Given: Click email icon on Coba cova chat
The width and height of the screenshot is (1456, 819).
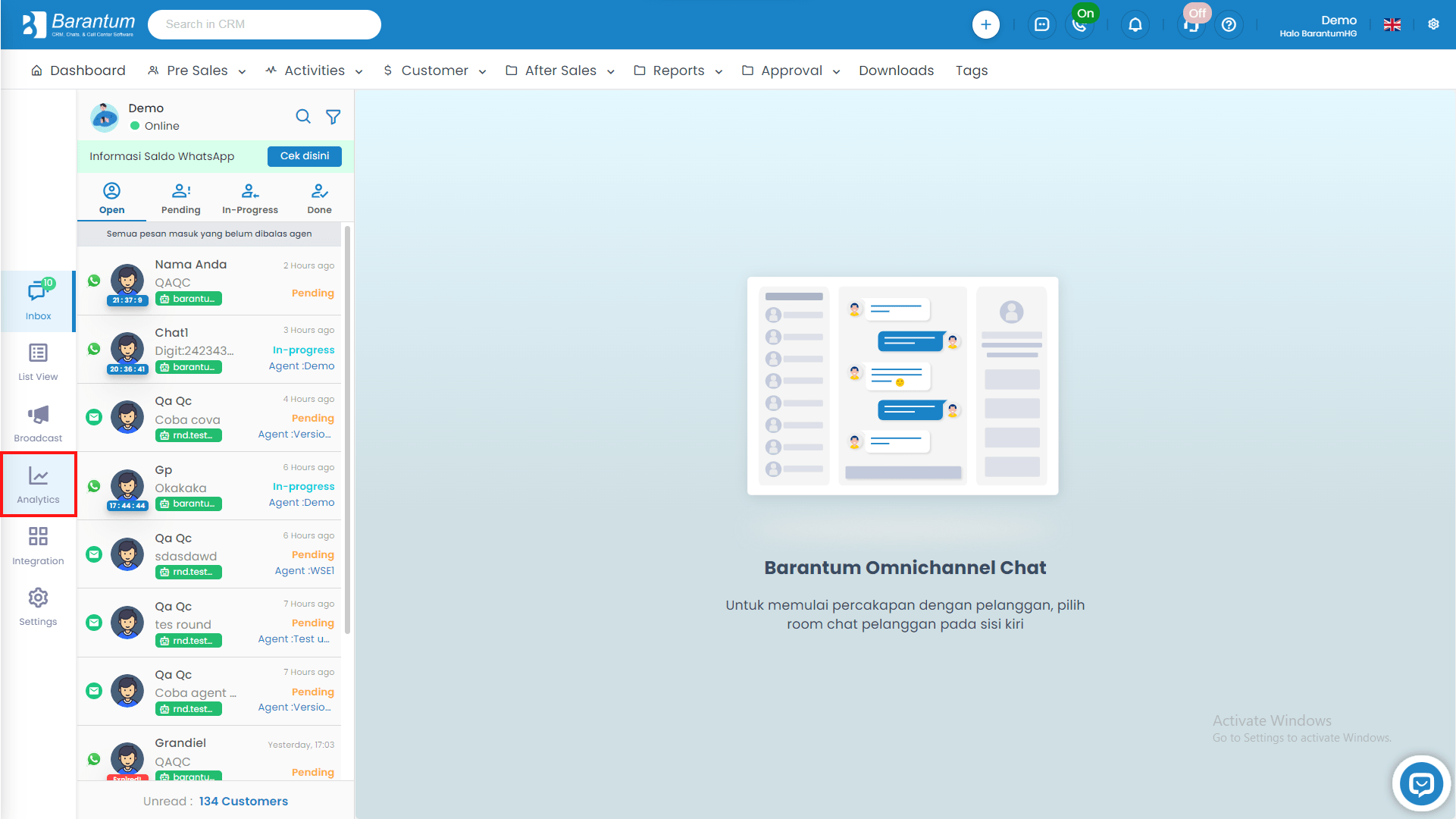Looking at the screenshot, I should point(94,417).
